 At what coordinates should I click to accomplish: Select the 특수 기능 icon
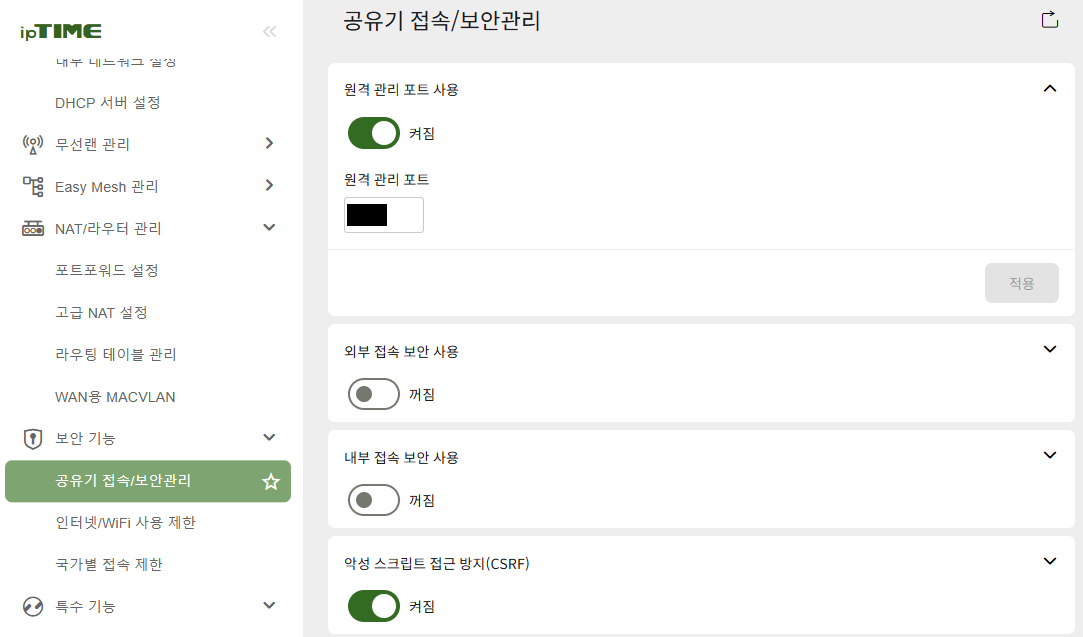31,605
